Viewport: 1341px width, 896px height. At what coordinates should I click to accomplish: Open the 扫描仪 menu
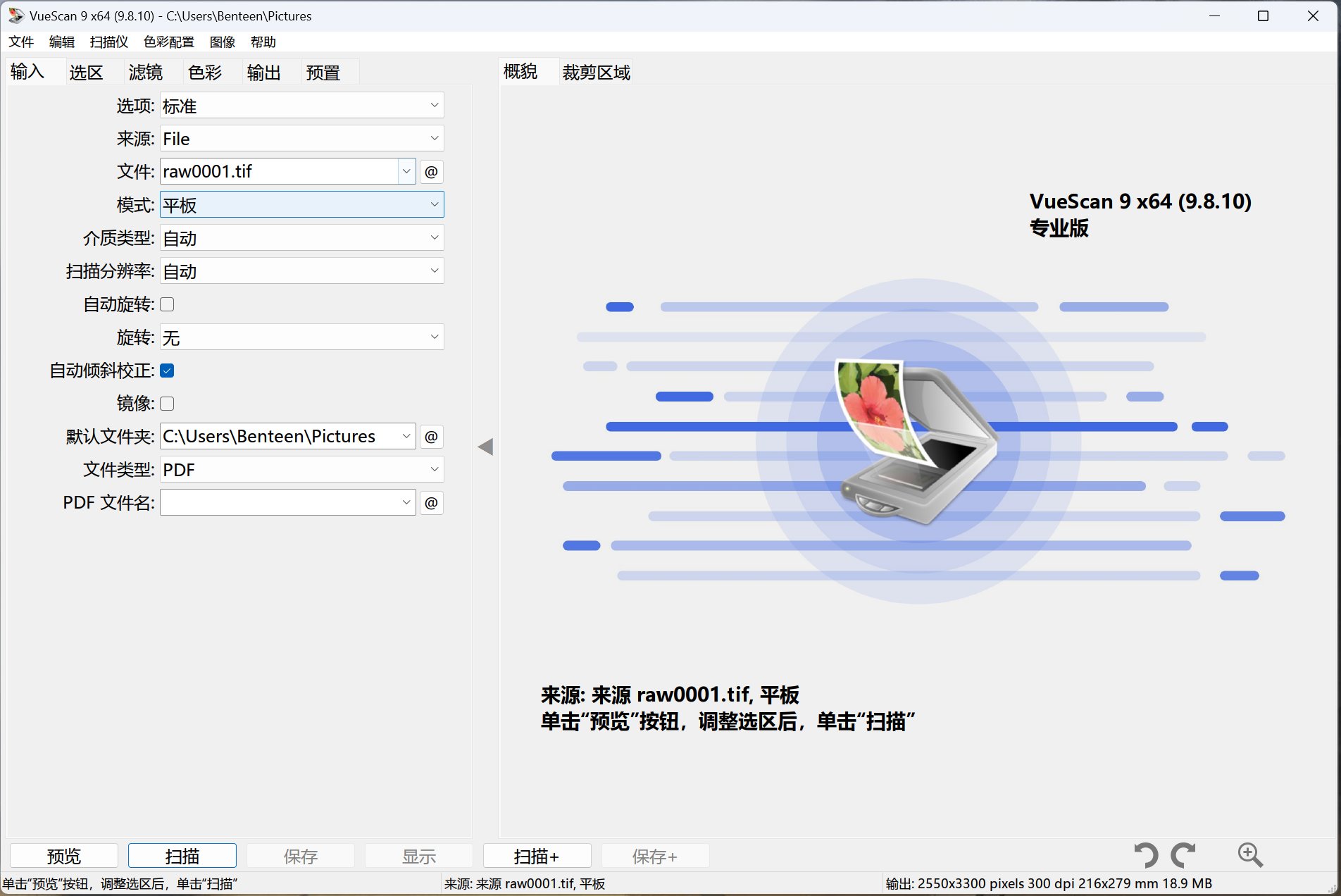tap(109, 42)
